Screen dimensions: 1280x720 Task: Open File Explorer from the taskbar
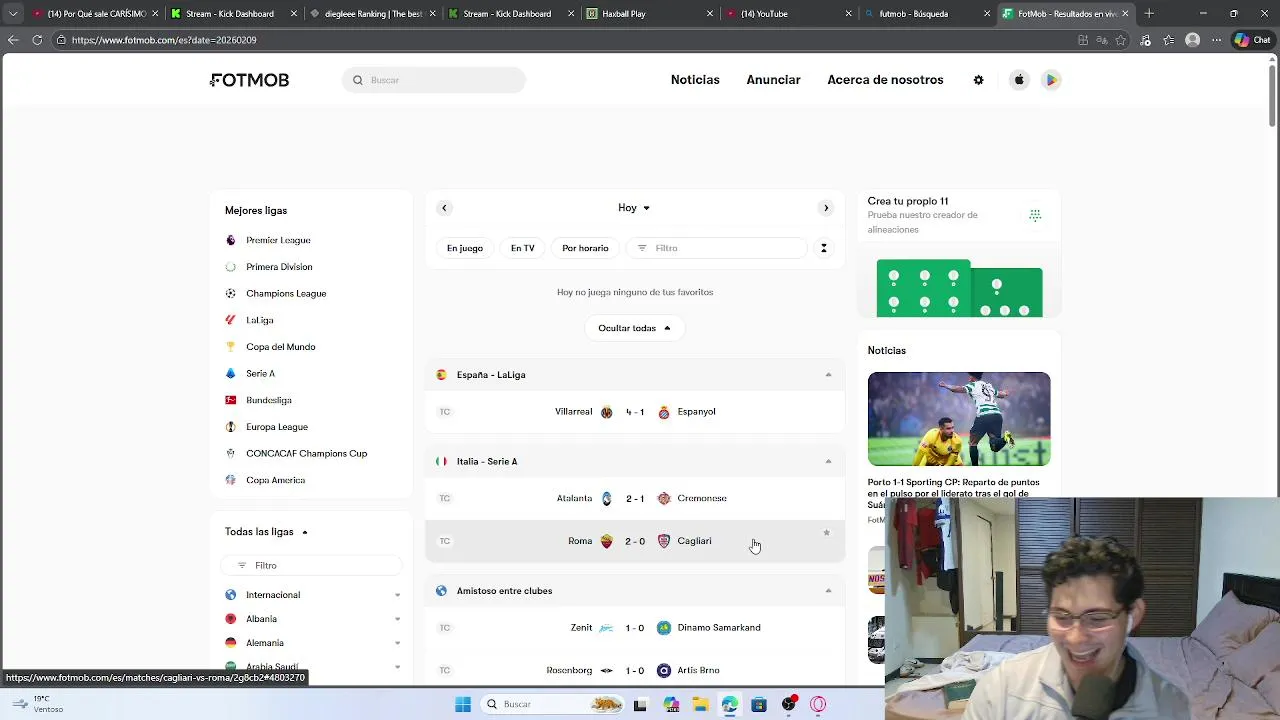point(700,704)
